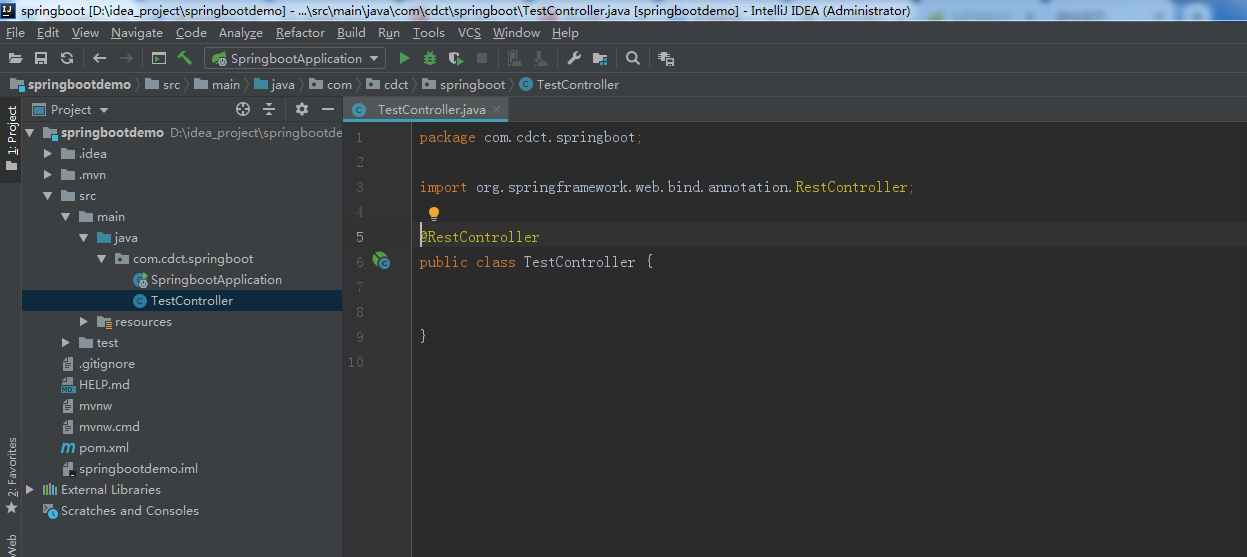Viewport: 1247px width, 557px height.
Task: Collapse all in Project panel
Action: pos(269,109)
